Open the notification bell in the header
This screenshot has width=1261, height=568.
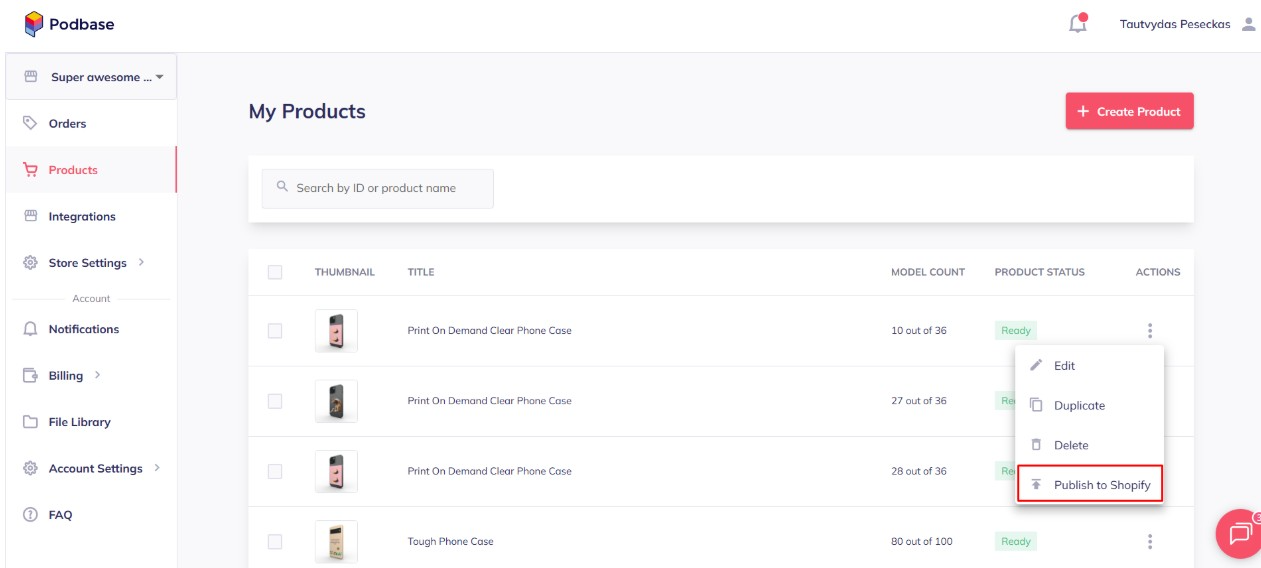click(x=1078, y=23)
